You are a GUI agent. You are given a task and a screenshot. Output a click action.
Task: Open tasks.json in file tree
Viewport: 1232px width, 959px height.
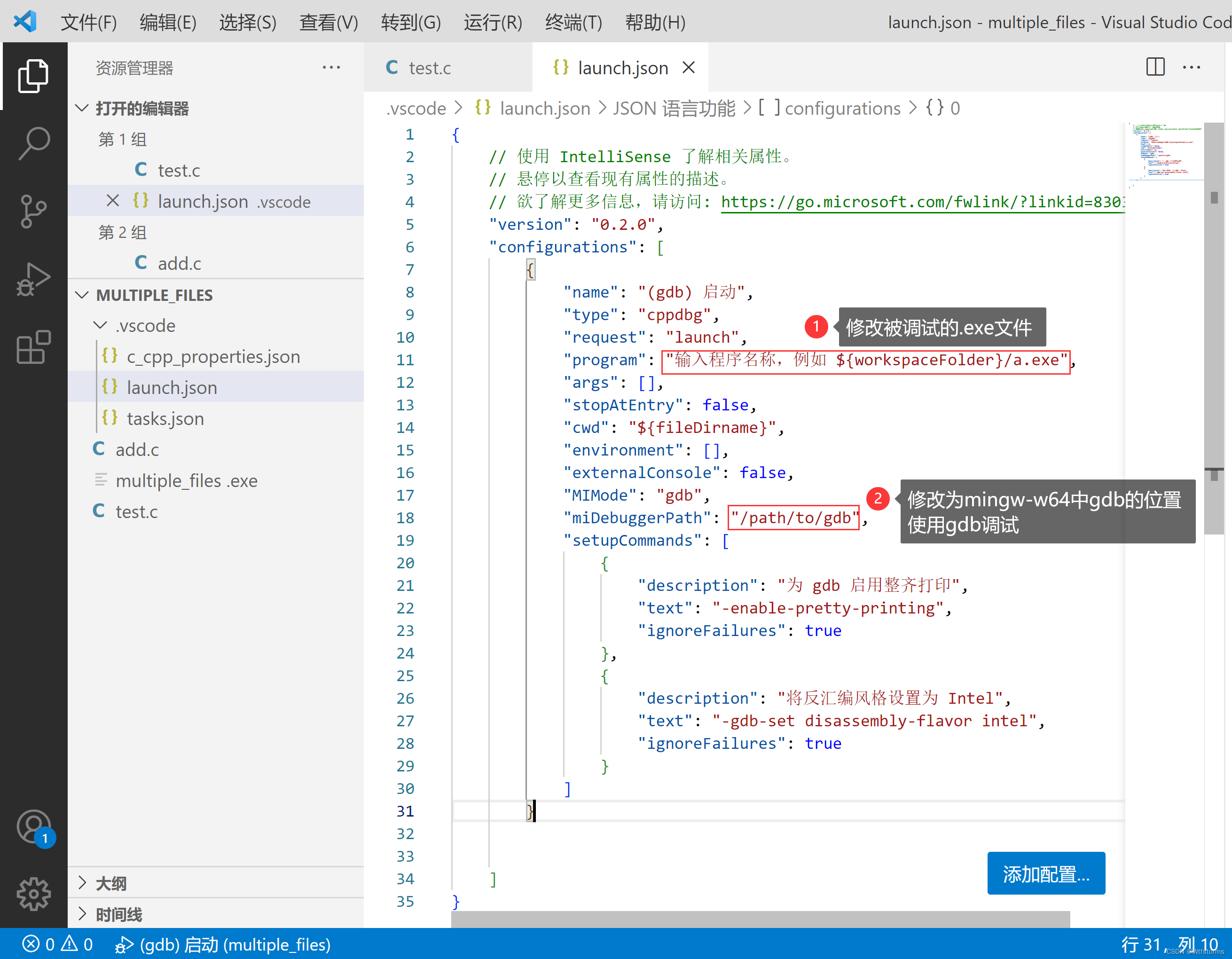pyautogui.click(x=215, y=418)
